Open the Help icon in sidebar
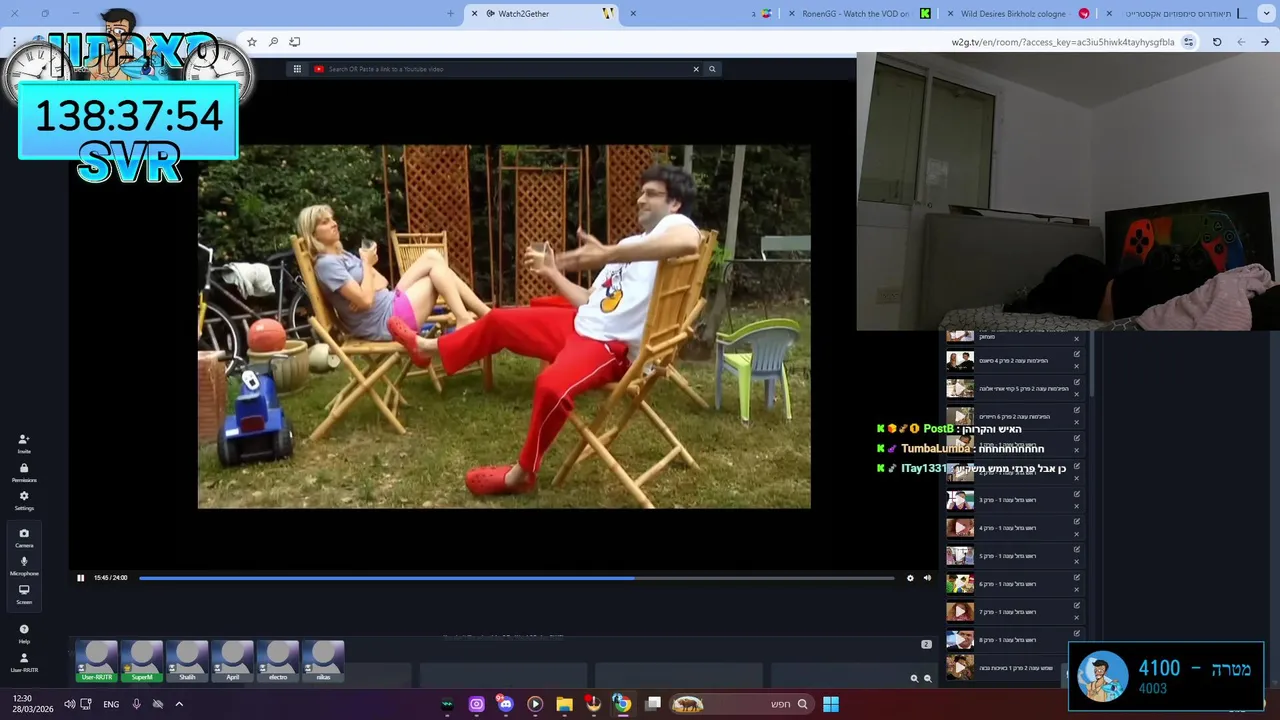The height and width of the screenshot is (720, 1280). click(x=24, y=634)
